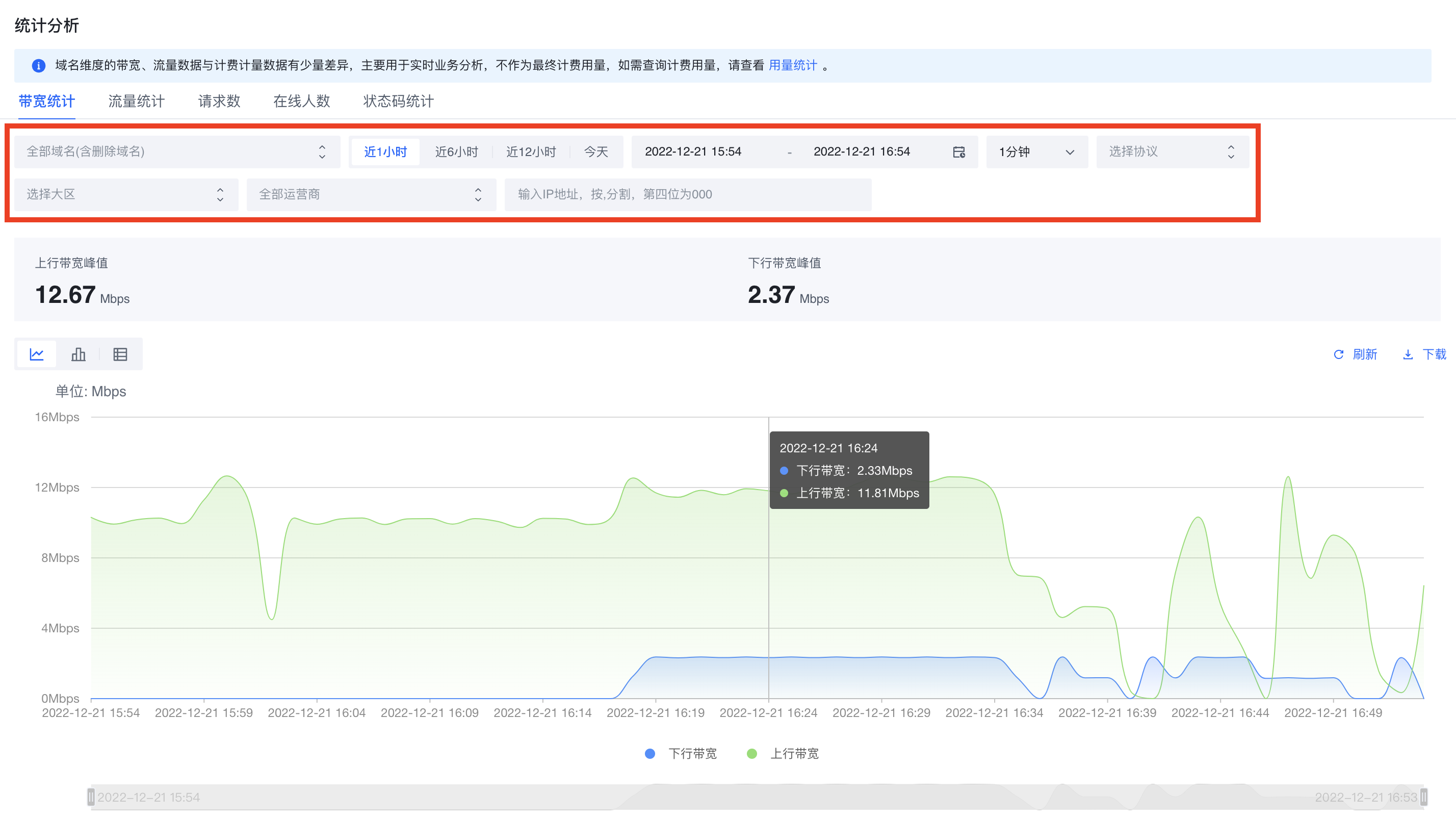Click the 单位: Mbps label

pyautogui.click(x=90, y=392)
